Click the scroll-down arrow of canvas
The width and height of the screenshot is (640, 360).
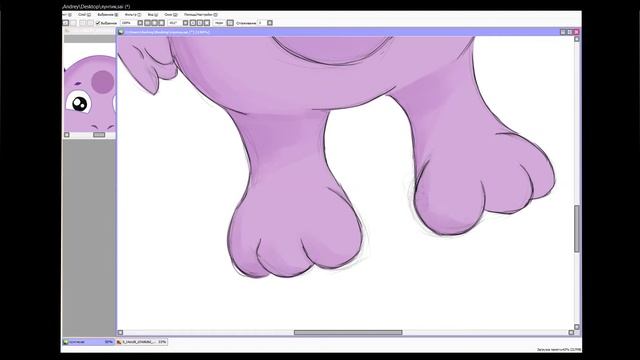(x=577, y=327)
